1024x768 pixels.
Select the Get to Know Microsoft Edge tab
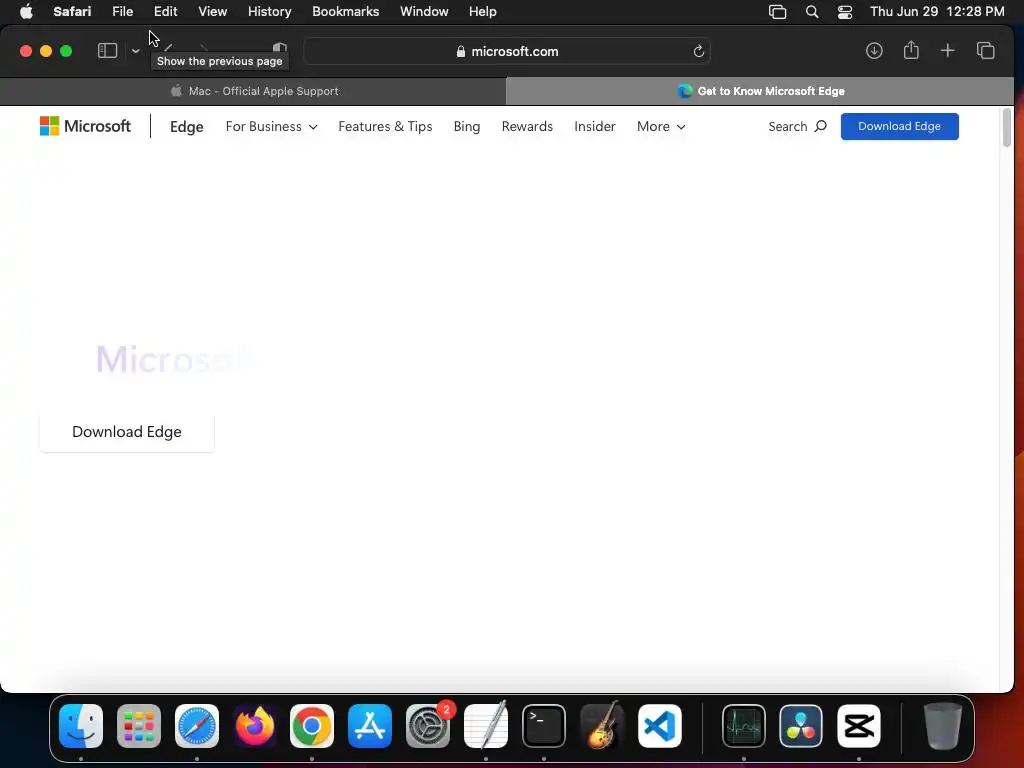point(760,91)
